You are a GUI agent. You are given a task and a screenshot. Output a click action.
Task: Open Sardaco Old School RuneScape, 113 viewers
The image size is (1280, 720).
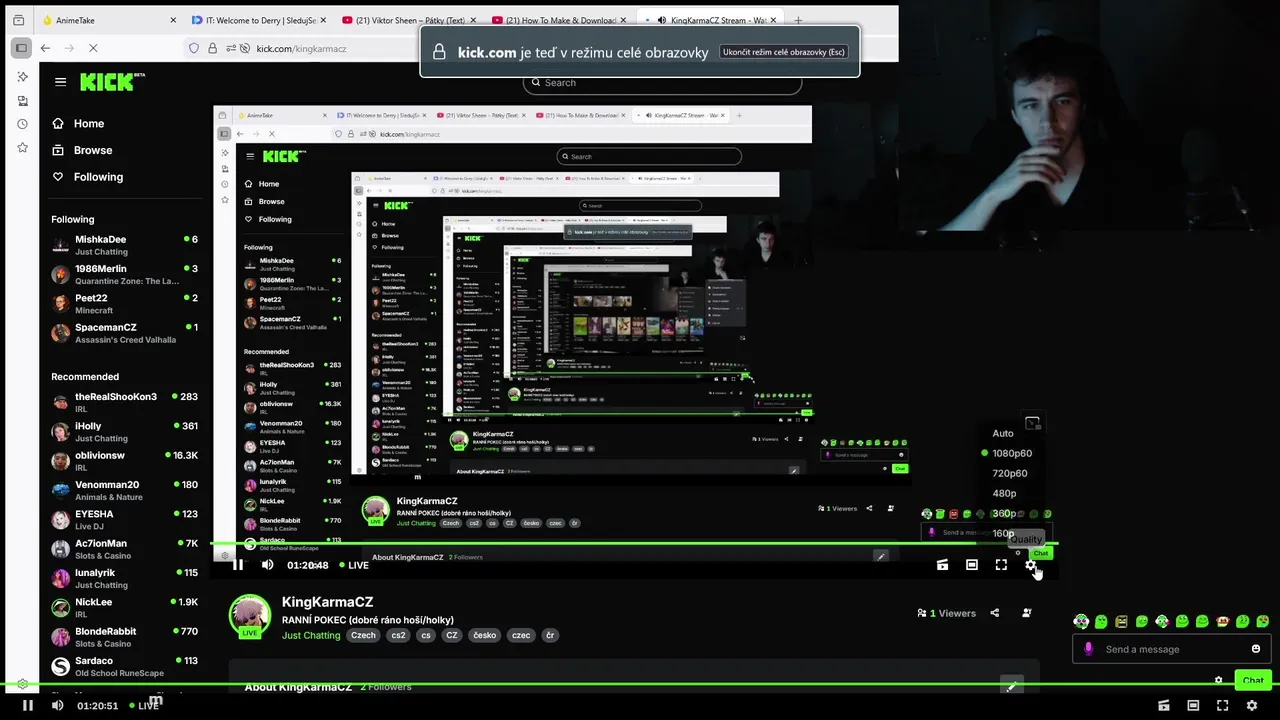pyautogui.click(x=125, y=666)
